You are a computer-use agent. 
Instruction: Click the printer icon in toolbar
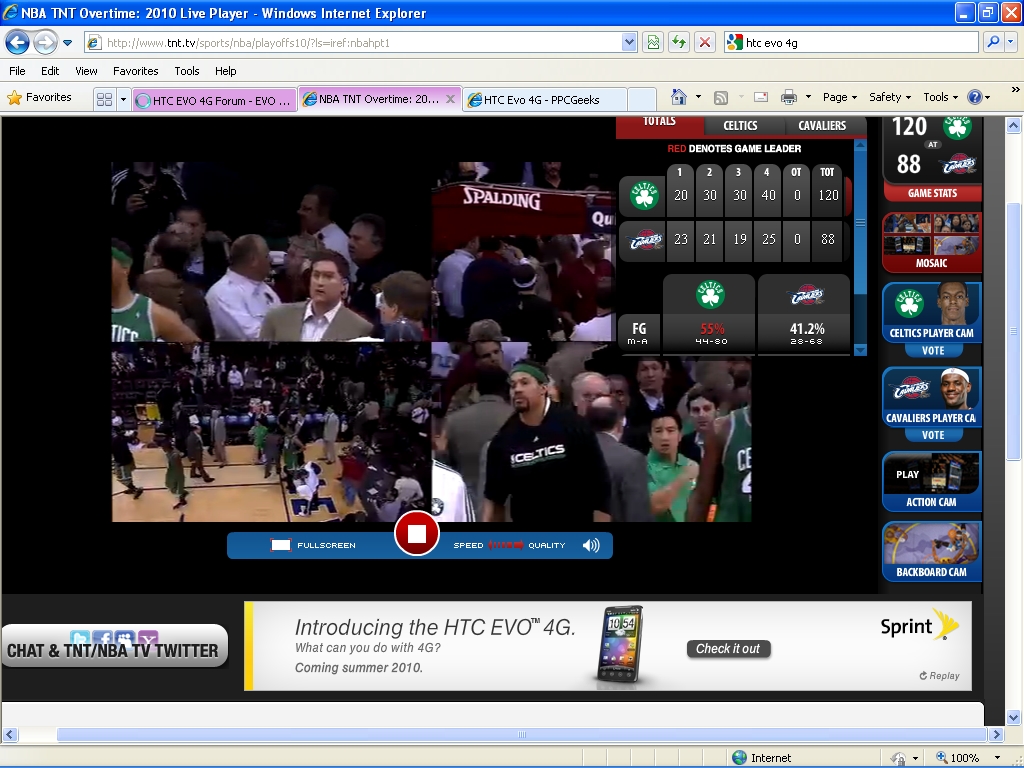[788, 97]
